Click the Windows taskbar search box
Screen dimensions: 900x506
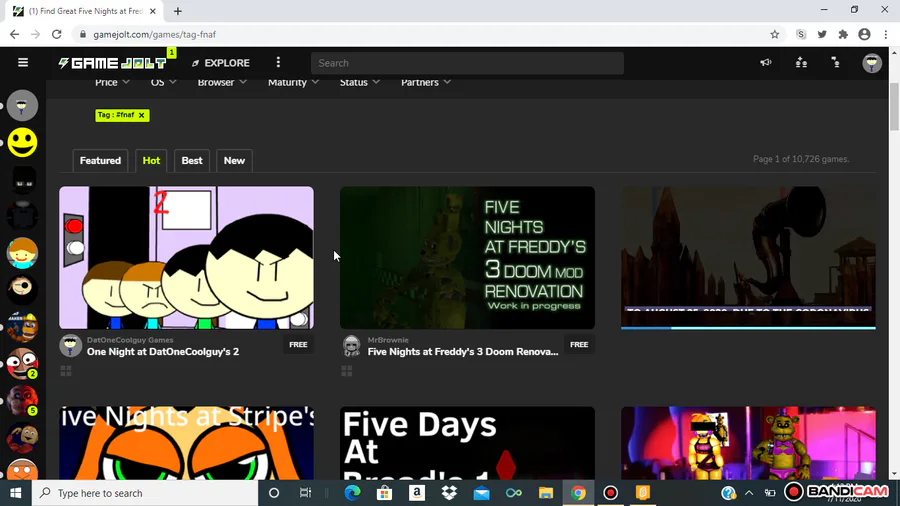[145, 493]
